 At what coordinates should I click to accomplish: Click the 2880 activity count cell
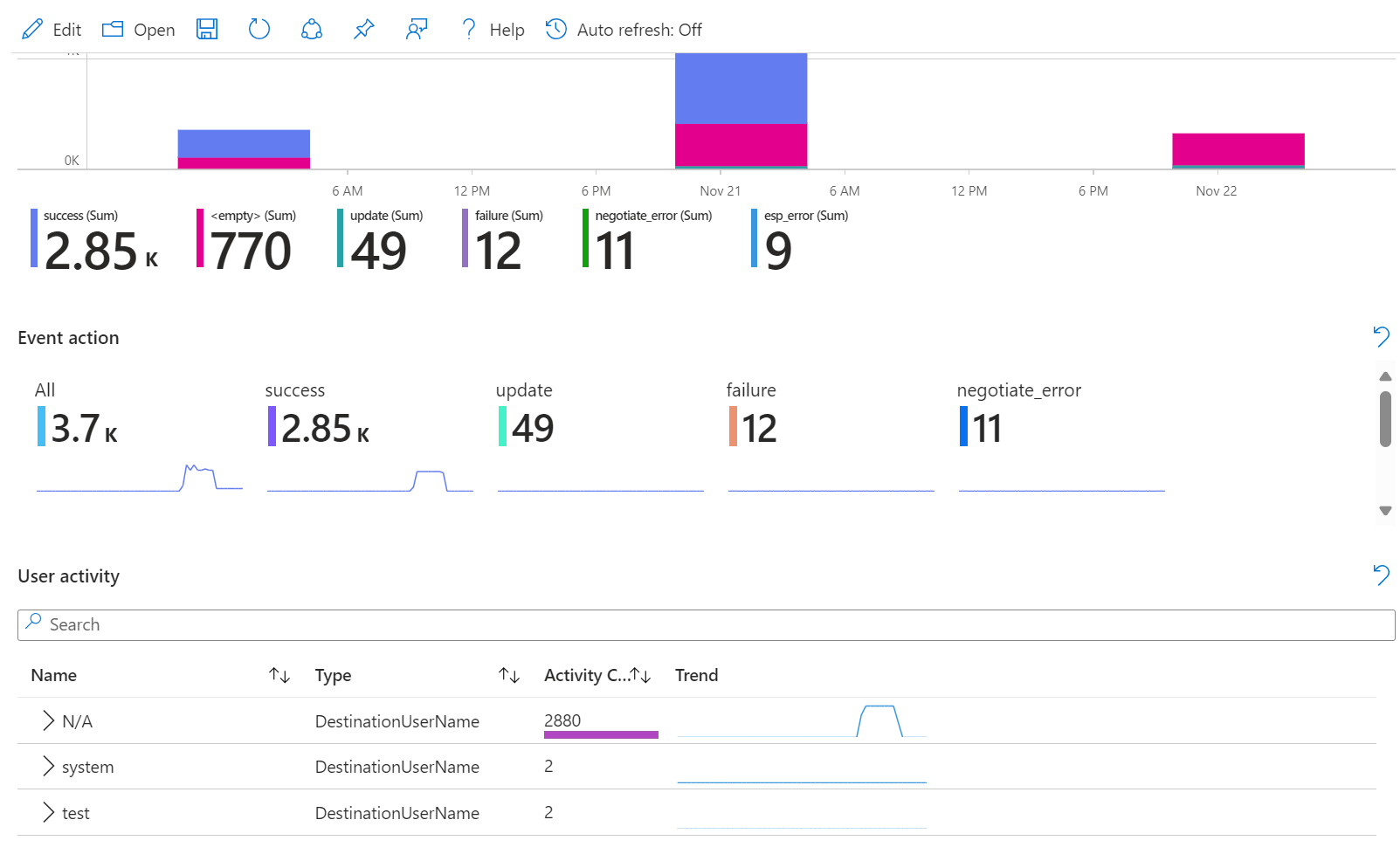(601, 722)
